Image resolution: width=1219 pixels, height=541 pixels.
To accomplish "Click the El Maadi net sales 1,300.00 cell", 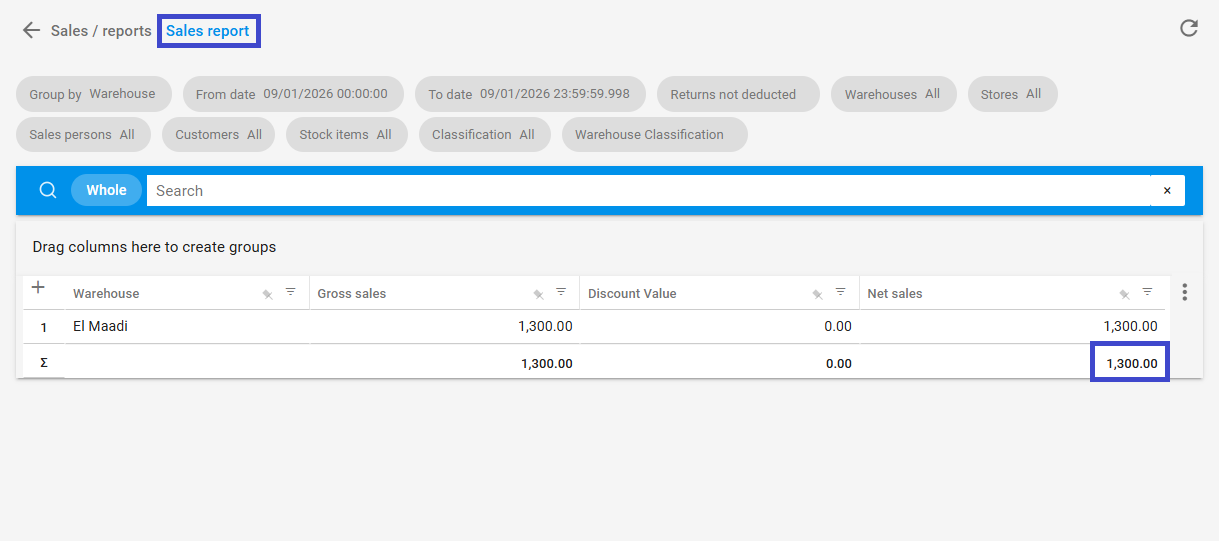I will (x=1013, y=326).
